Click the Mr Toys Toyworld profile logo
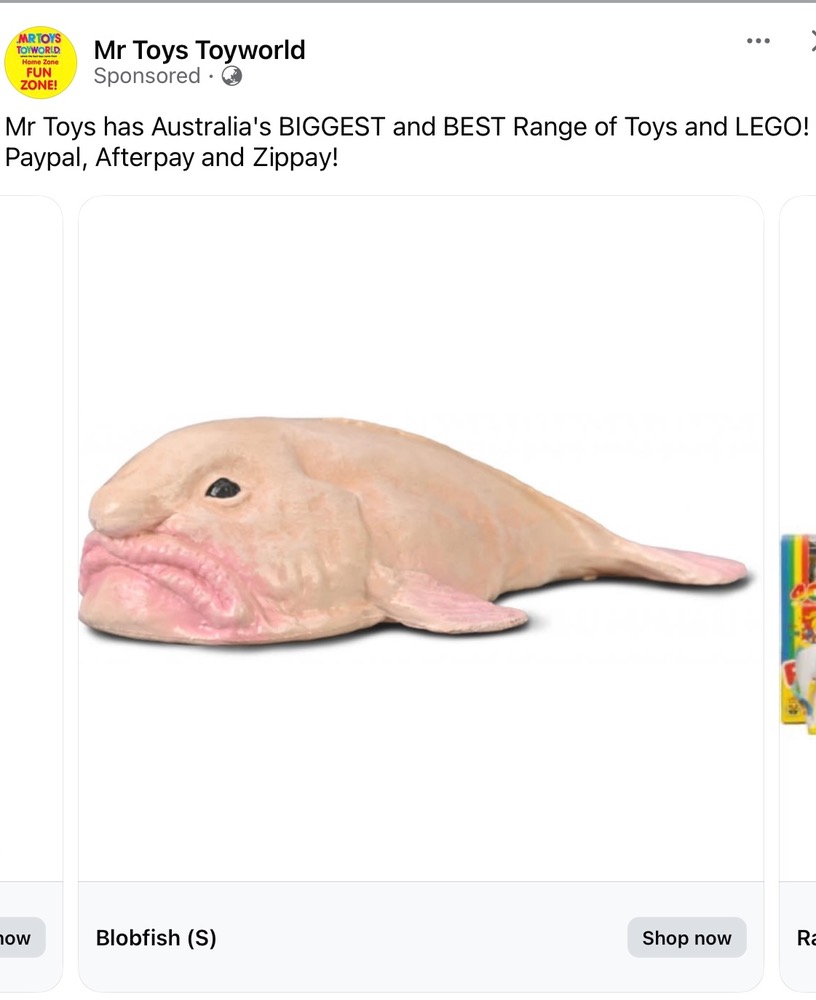The width and height of the screenshot is (816, 1000). coord(40,62)
